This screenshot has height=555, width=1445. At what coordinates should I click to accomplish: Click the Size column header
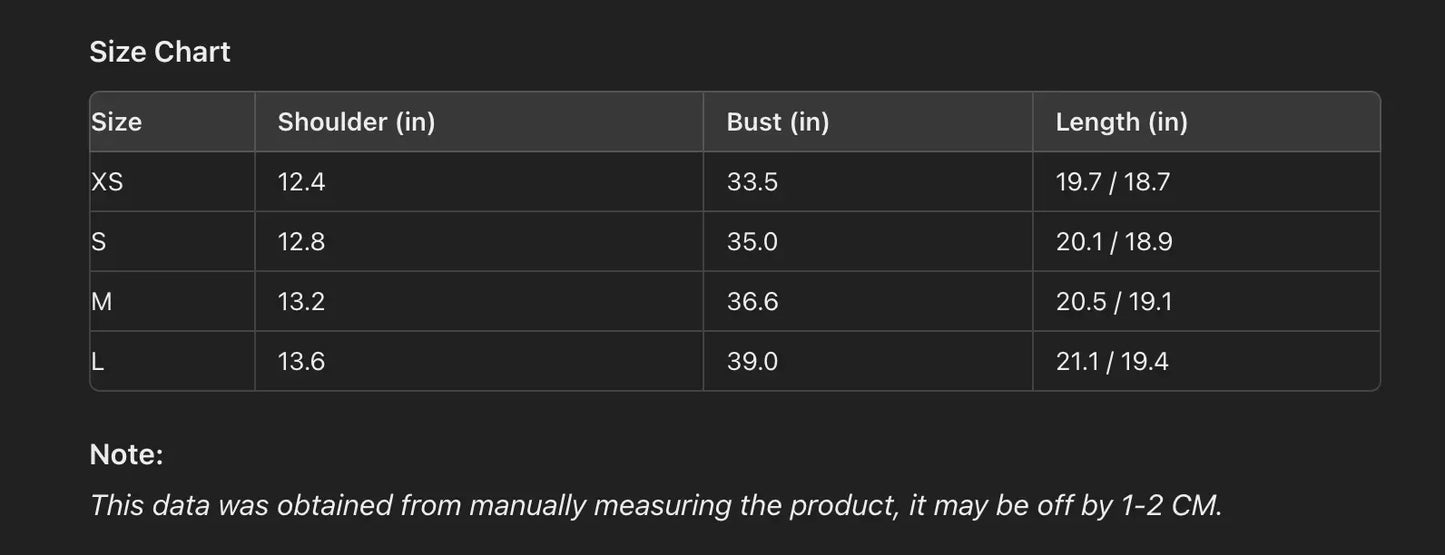tap(117, 122)
